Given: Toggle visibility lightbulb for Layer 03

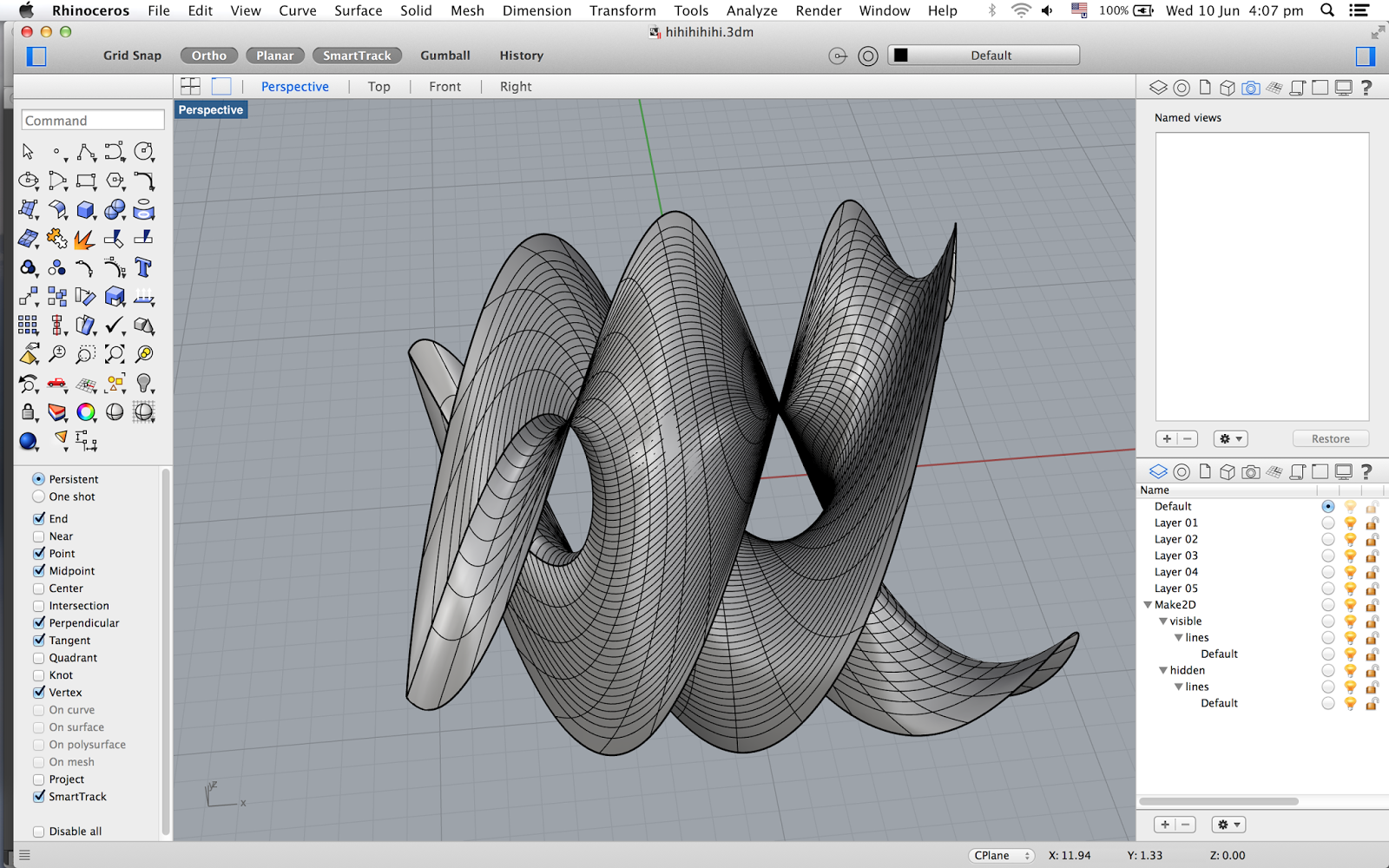Looking at the screenshot, I should [x=1351, y=556].
